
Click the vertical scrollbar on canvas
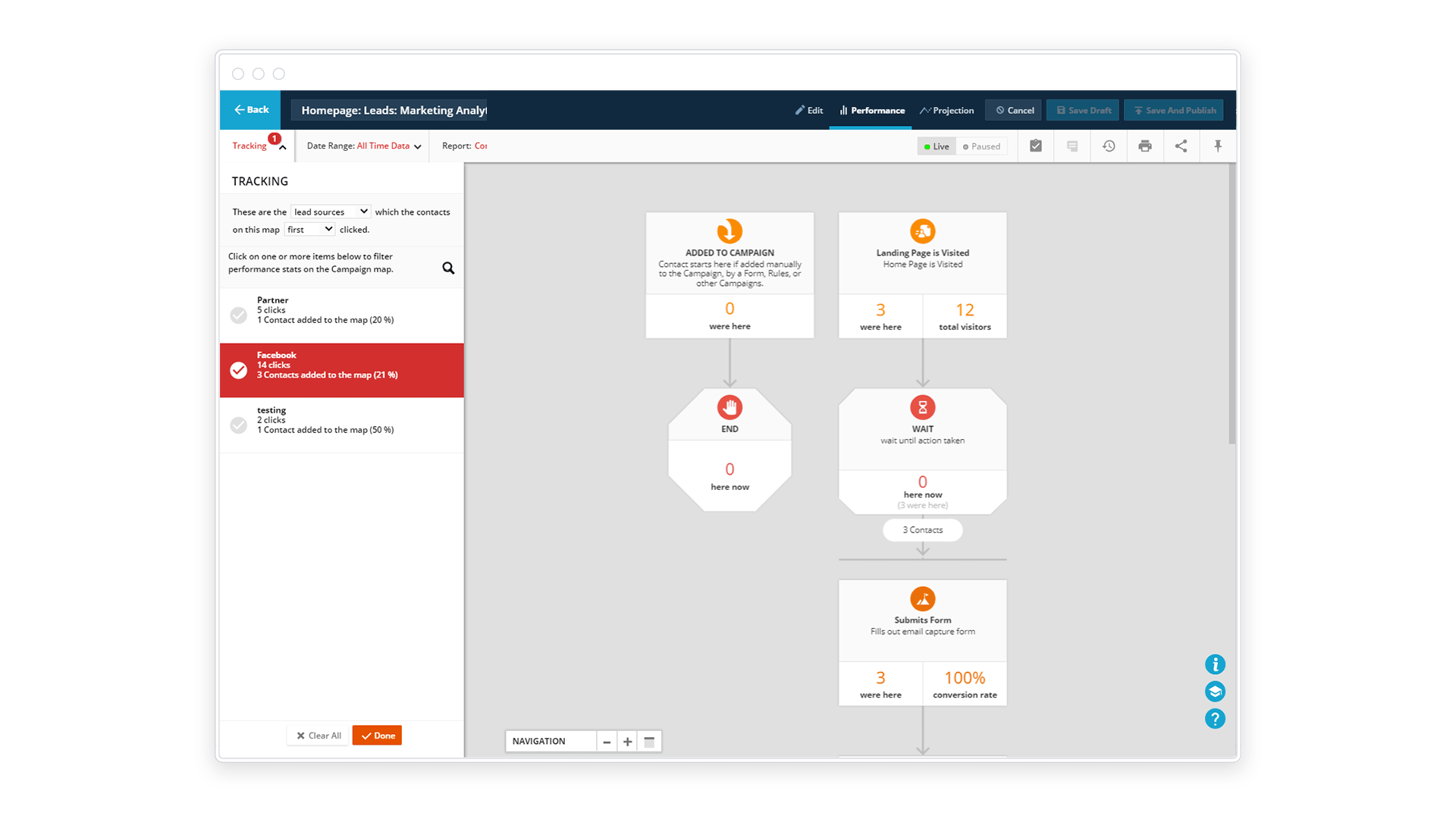pyautogui.click(x=1232, y=303)
